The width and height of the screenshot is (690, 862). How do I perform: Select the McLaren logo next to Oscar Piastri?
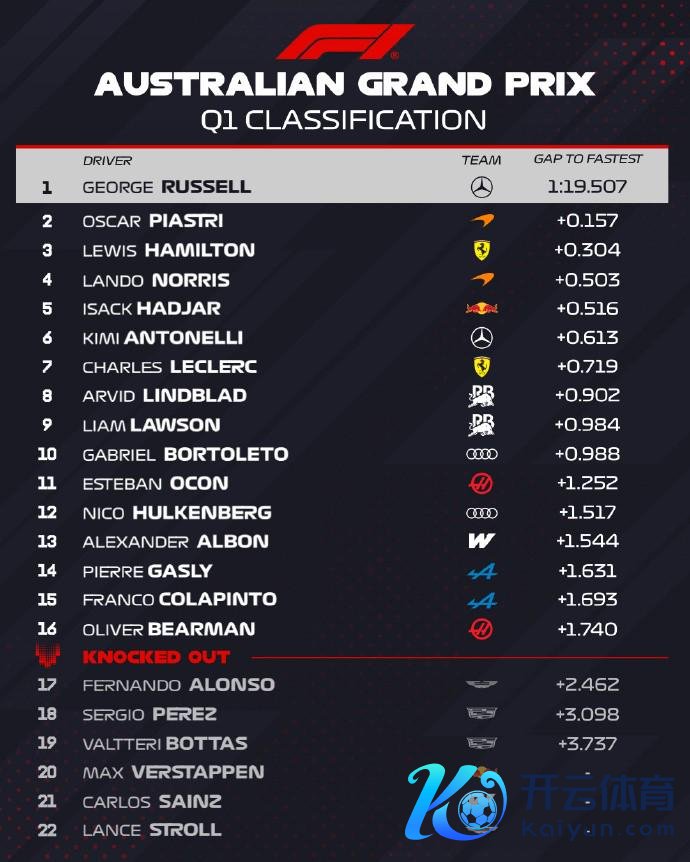point(481,221)
